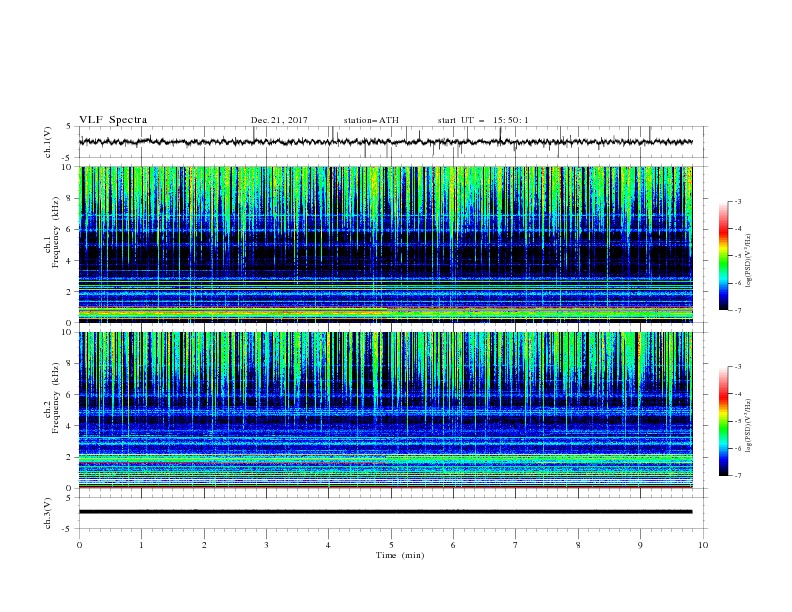Click the "3" tick on the time axis

pyautogui.click(x=266, y=545)
